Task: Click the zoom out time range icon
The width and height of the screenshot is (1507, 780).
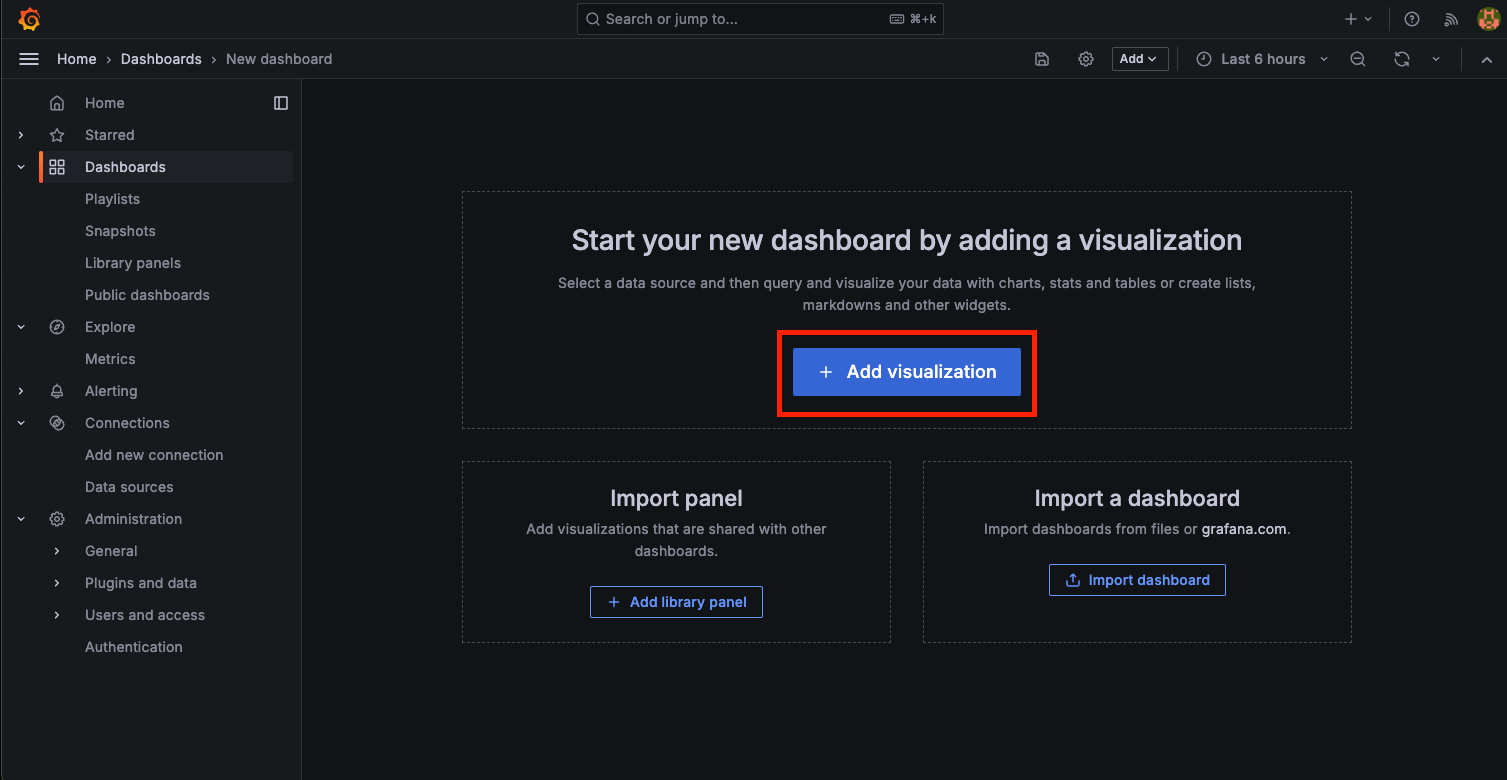Action: pyautogui.click(x=1358, y=59)
